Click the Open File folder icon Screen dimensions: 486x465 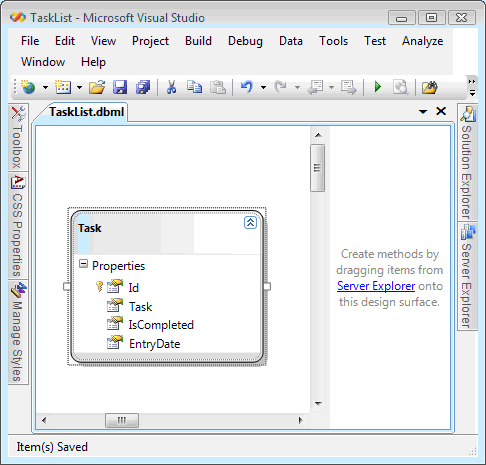pos(97,87)
